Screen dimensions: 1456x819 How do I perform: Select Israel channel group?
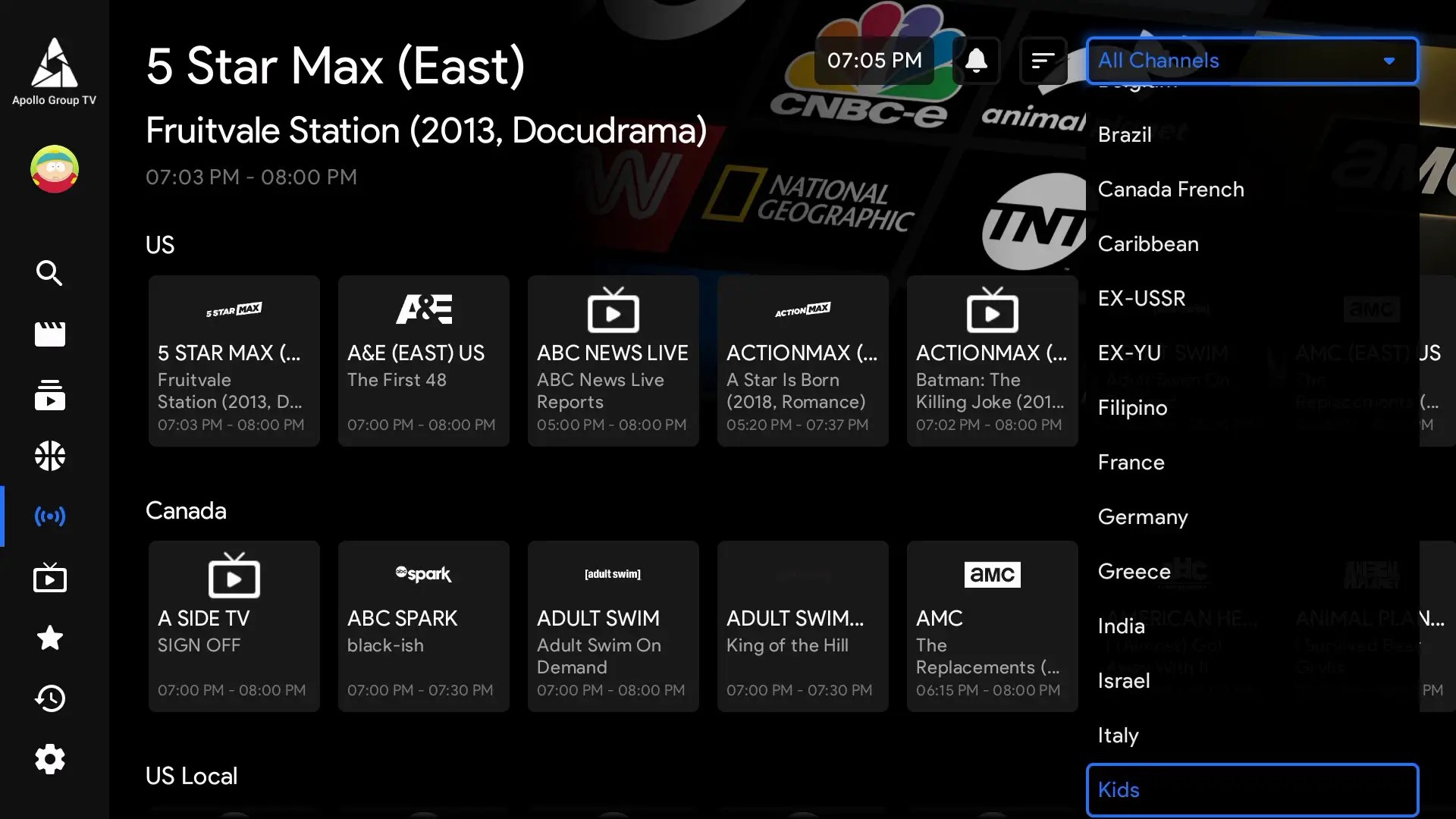(x=1252, y=680)
